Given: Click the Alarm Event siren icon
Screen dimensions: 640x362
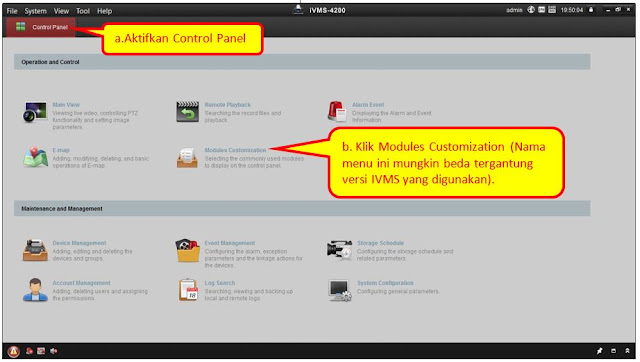Looking at the screenshot, I should tap(337, 111).
